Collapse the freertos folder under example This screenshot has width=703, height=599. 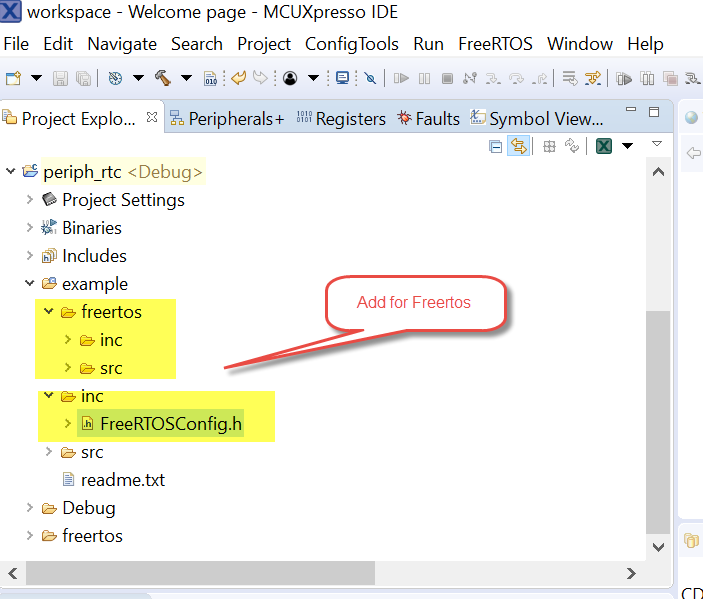(48, 311)
